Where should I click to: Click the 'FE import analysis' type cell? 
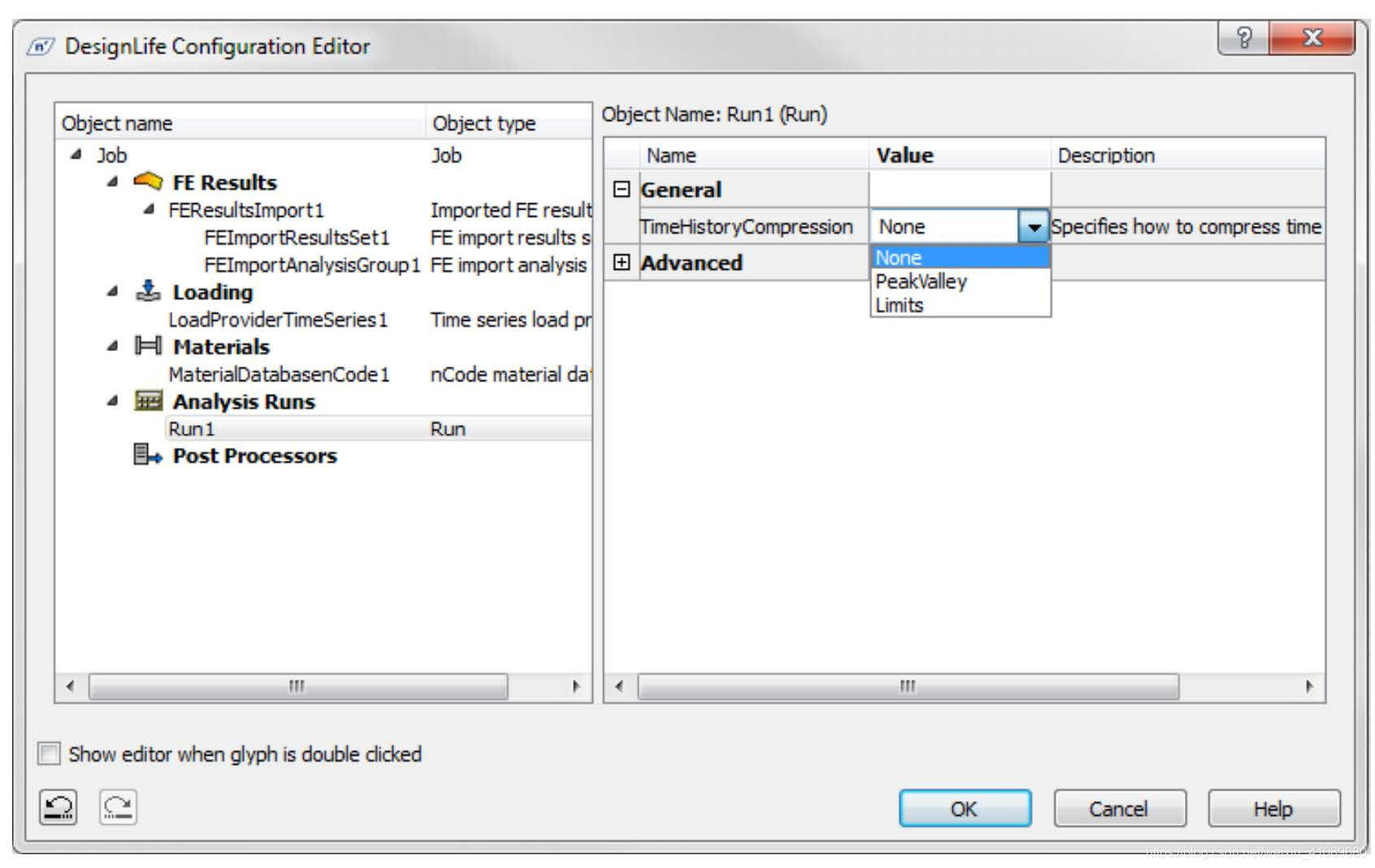(509, 265)
